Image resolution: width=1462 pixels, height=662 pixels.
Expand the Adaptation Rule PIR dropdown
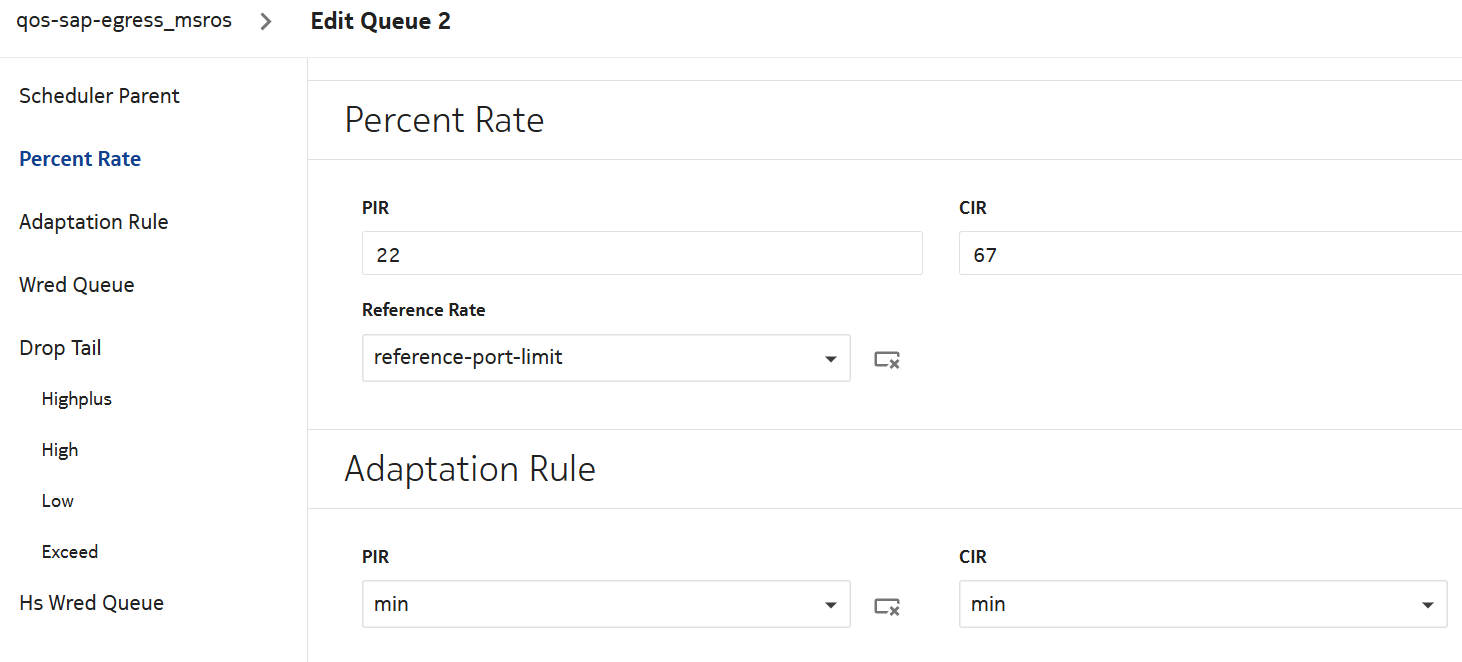(x=830, y=605)
